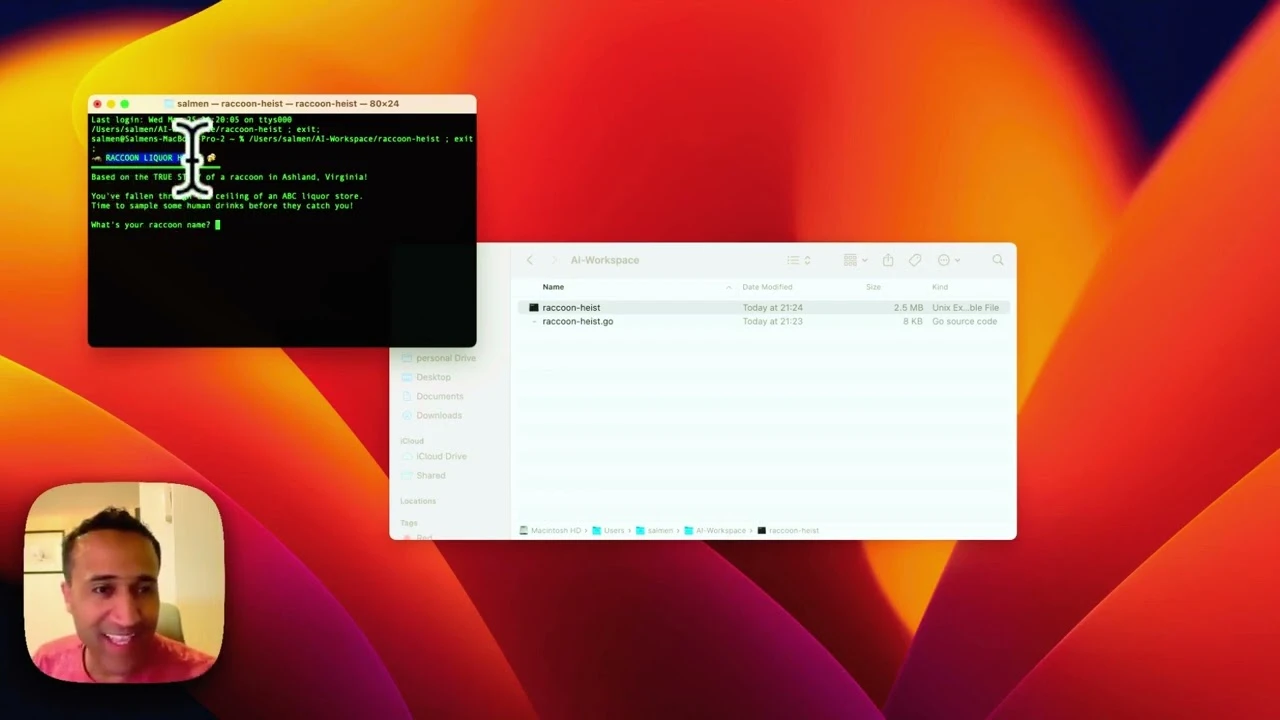Image resolution: width=1280 pixels, height=720 pixels.
Task: Sort files by the Date Modified column
Action: coord(767,287)
